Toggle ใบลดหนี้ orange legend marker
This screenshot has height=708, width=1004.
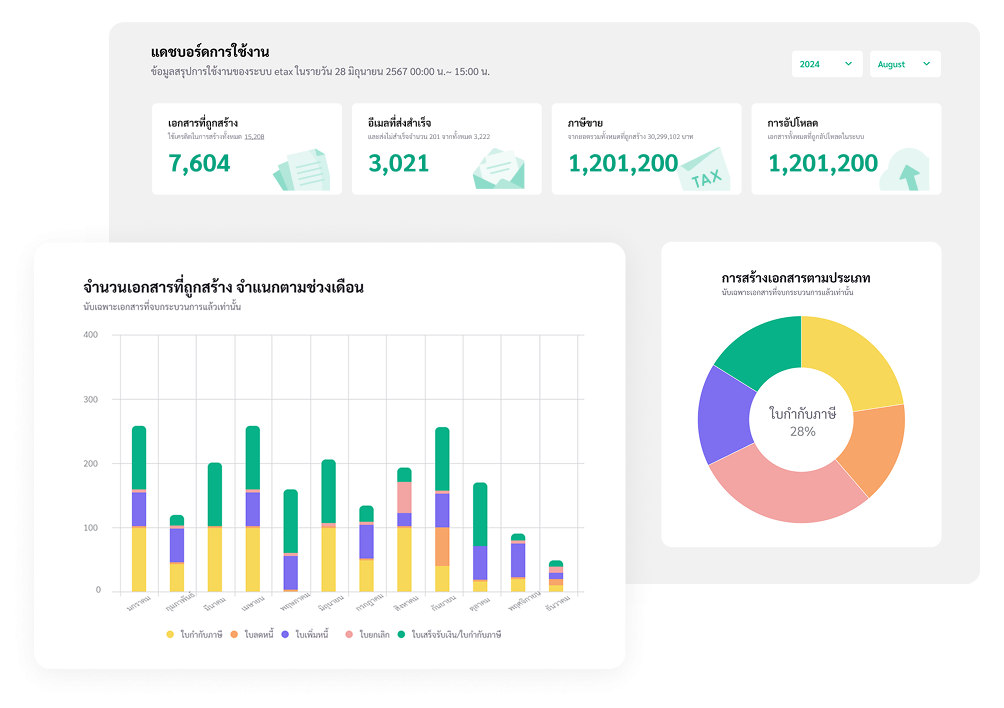235,635
